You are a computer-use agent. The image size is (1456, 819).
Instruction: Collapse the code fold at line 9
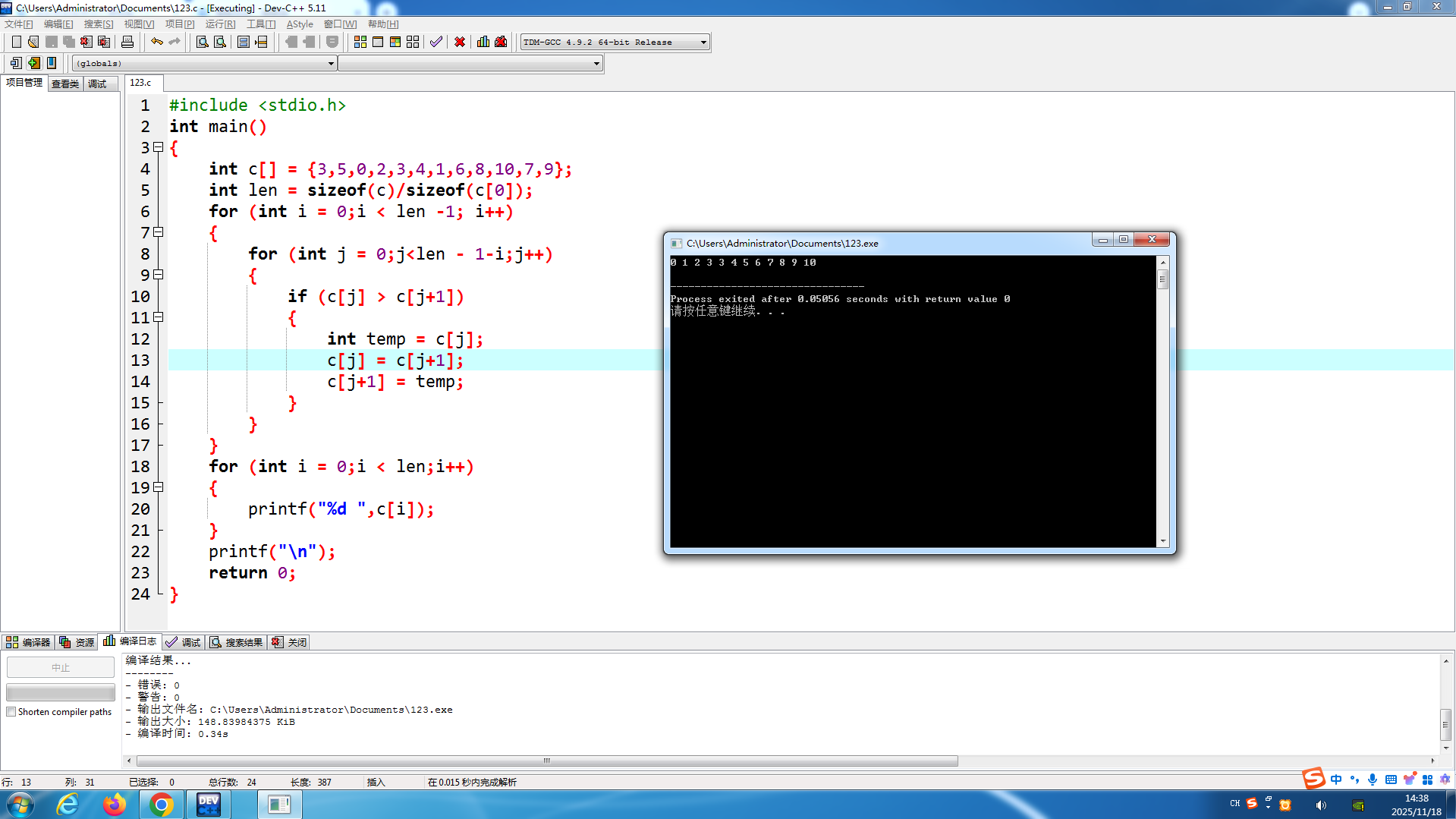click(x=159, y=275)
